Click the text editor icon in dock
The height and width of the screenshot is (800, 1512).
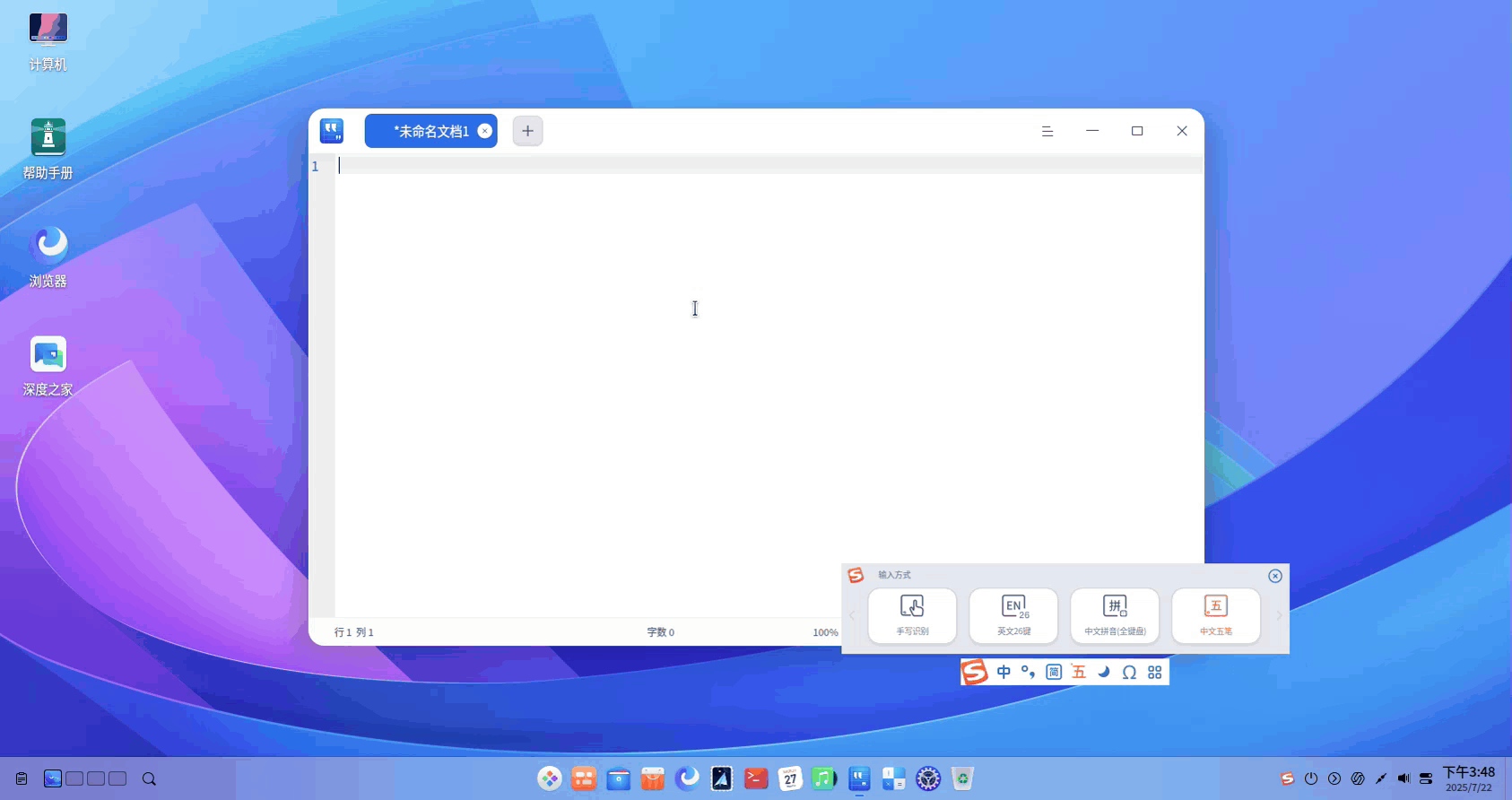859,778
